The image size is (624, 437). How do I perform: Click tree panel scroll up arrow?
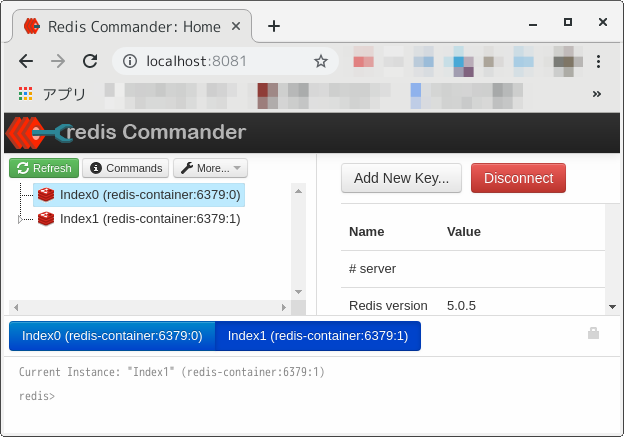point(298,191)
